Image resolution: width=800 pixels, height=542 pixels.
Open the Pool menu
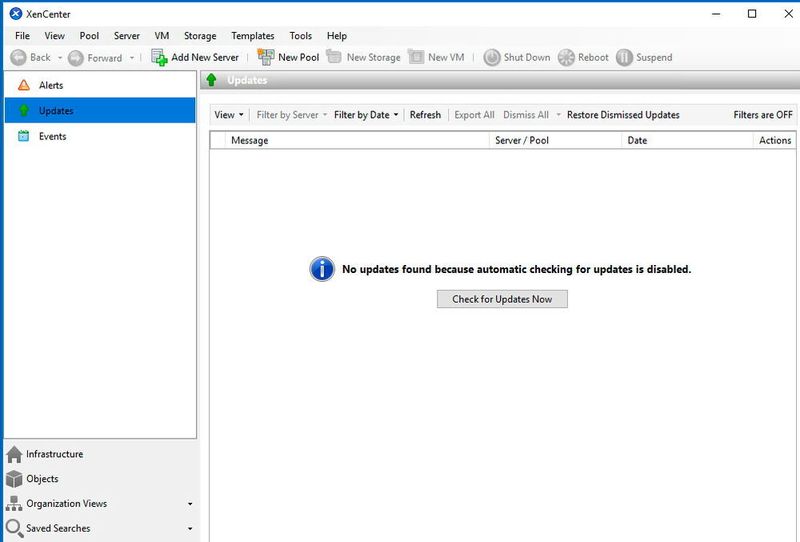[x=89, y=36]
